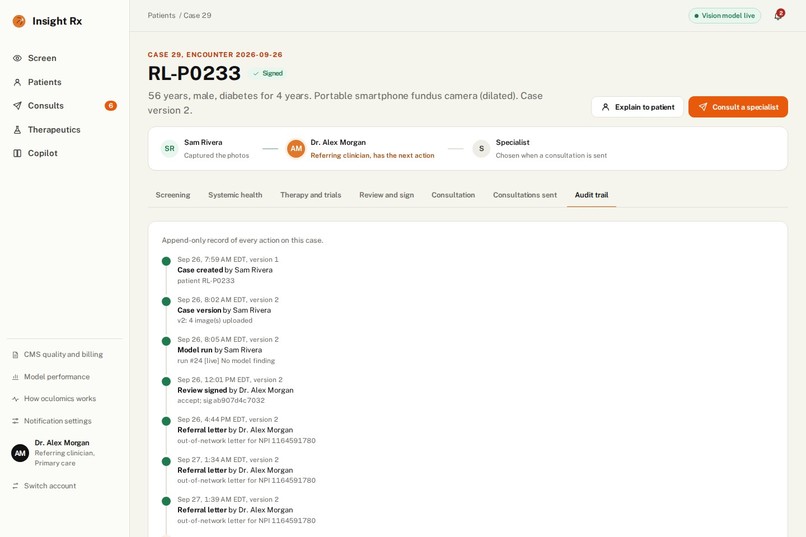Click the Screen eye icon in sidebar
Image resolution: width=806 pixels, height=537 pixels.
[17, 58]
